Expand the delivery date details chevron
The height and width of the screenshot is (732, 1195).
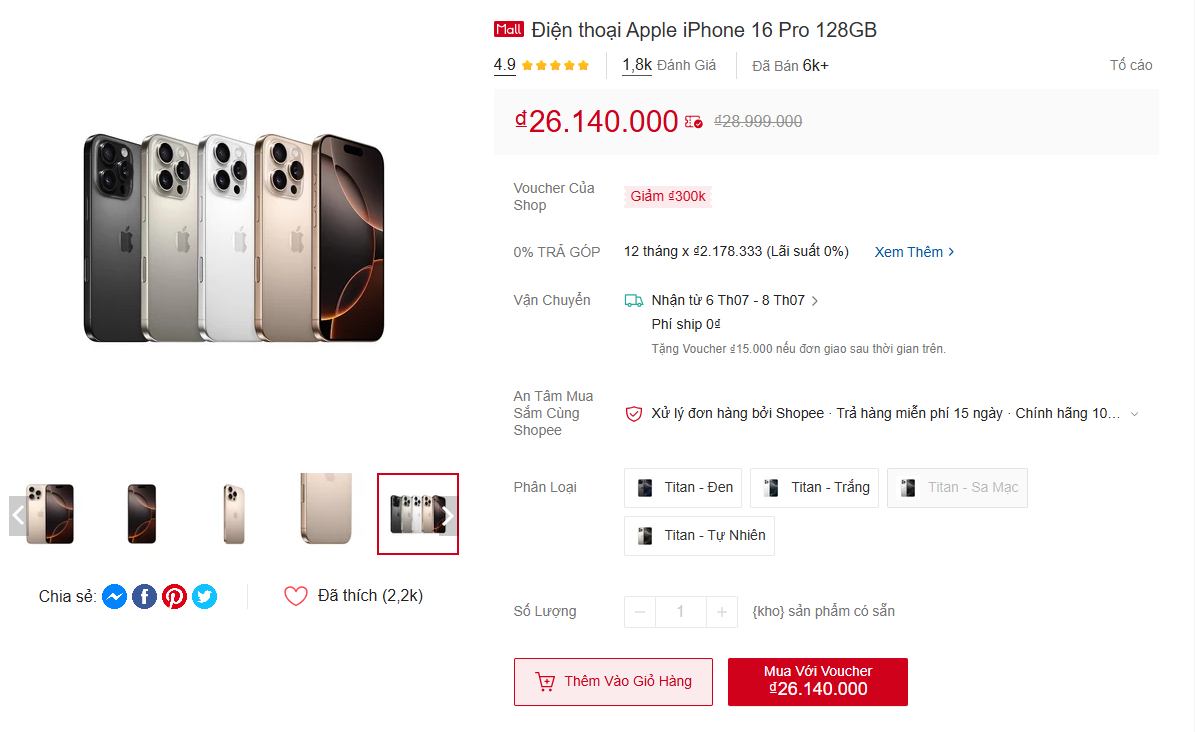click(x=816, y=300)
